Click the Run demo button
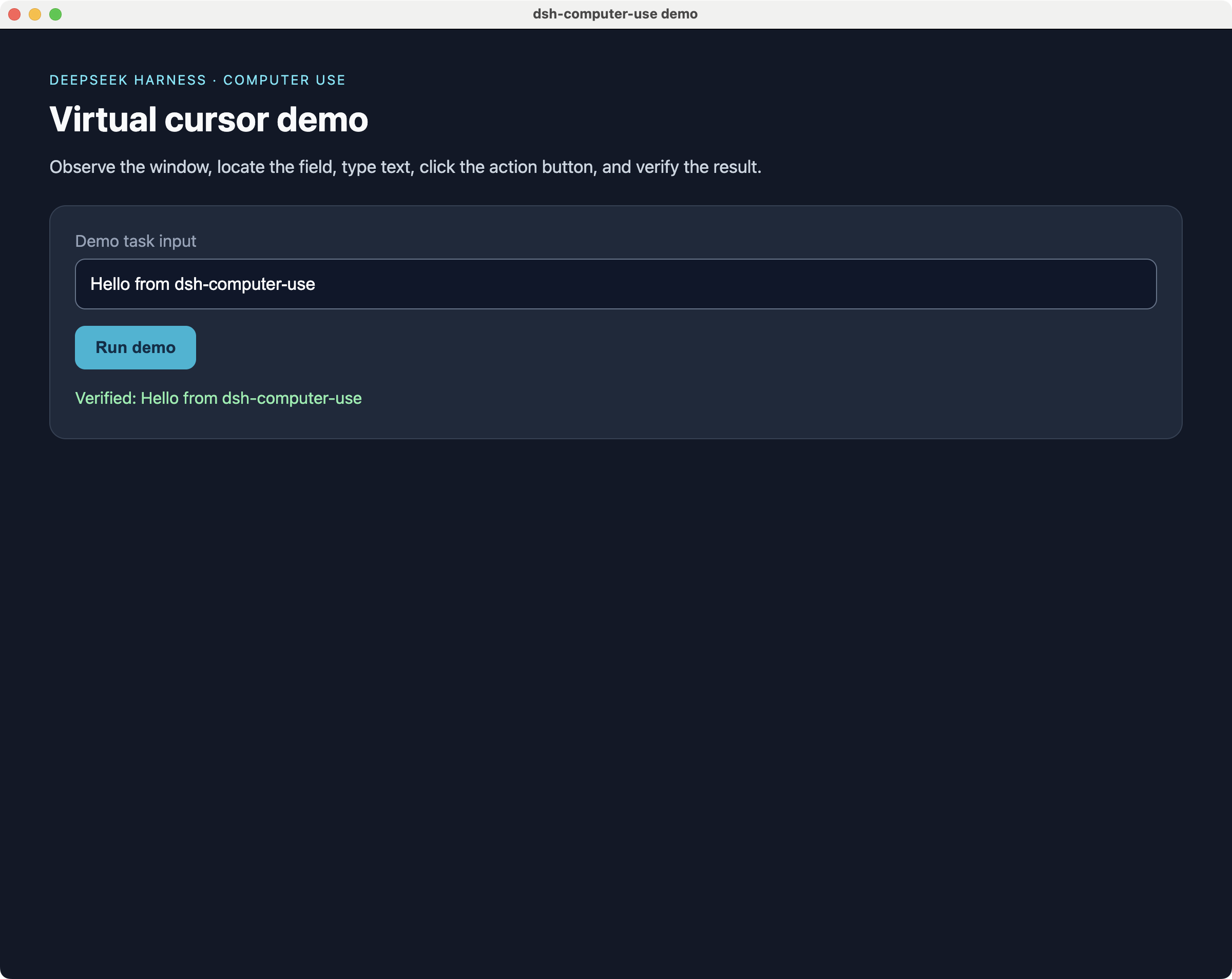This screenshot has width=1232, height=979. 136,347
